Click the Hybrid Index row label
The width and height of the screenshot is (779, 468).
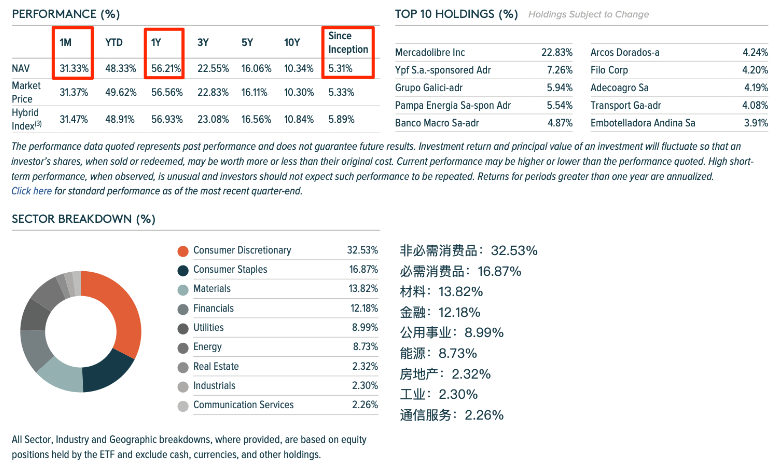pos(26,119)
